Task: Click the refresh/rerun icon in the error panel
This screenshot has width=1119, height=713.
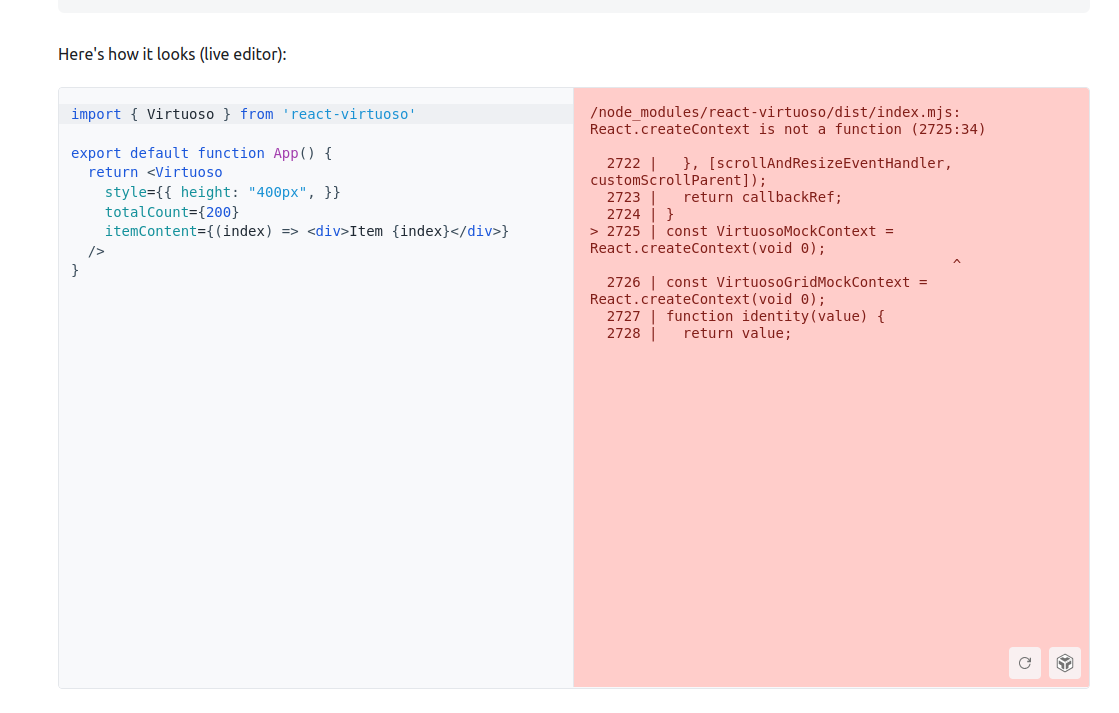Action: tap(1024, 663)
